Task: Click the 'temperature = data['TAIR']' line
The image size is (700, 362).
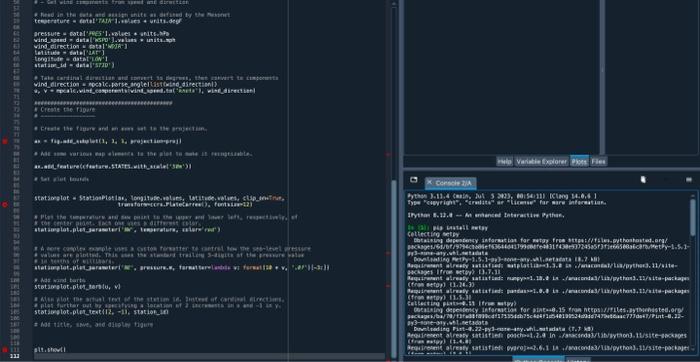Action: tap(108, 21)
